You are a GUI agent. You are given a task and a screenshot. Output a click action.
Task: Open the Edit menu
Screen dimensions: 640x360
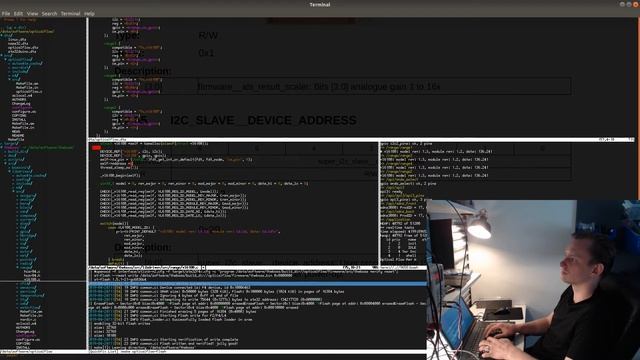pos(18,13)
